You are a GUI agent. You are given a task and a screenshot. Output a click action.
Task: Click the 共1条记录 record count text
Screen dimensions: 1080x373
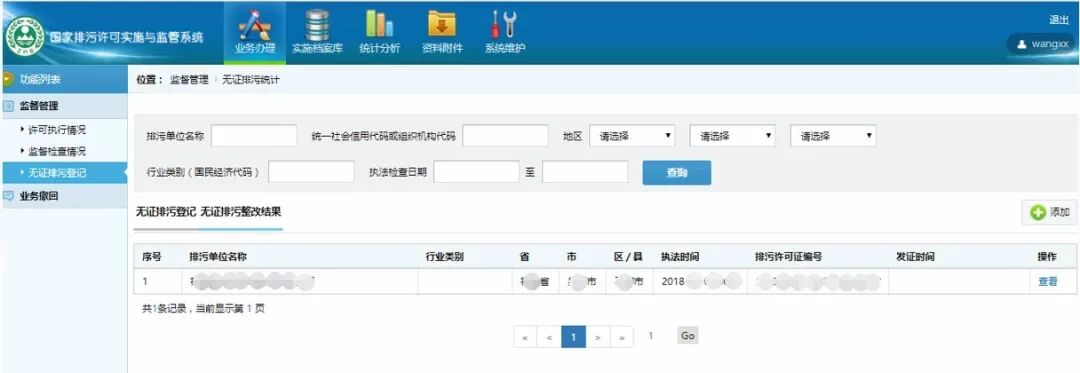coord(163,309)
